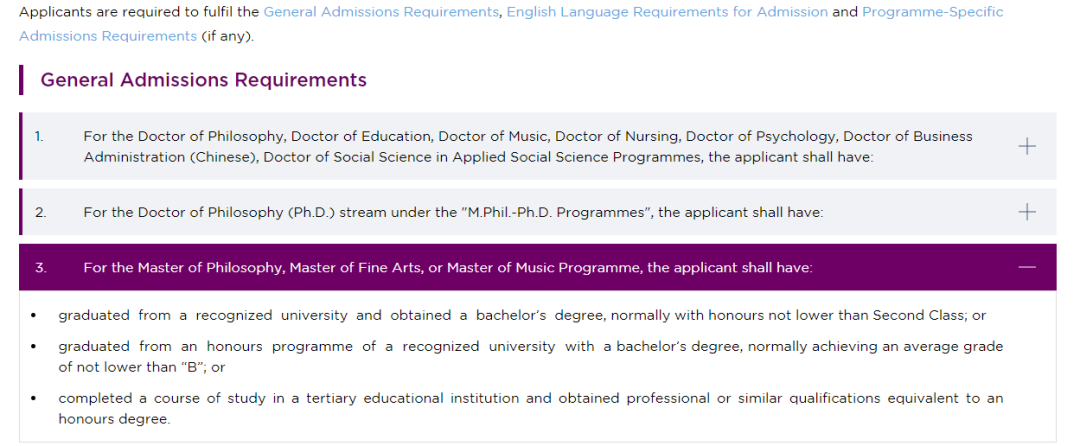Open the General Admissions Requirements link
Viewport: 1080px width, 446px height.
pyautogui.click(x=381, y=12)
